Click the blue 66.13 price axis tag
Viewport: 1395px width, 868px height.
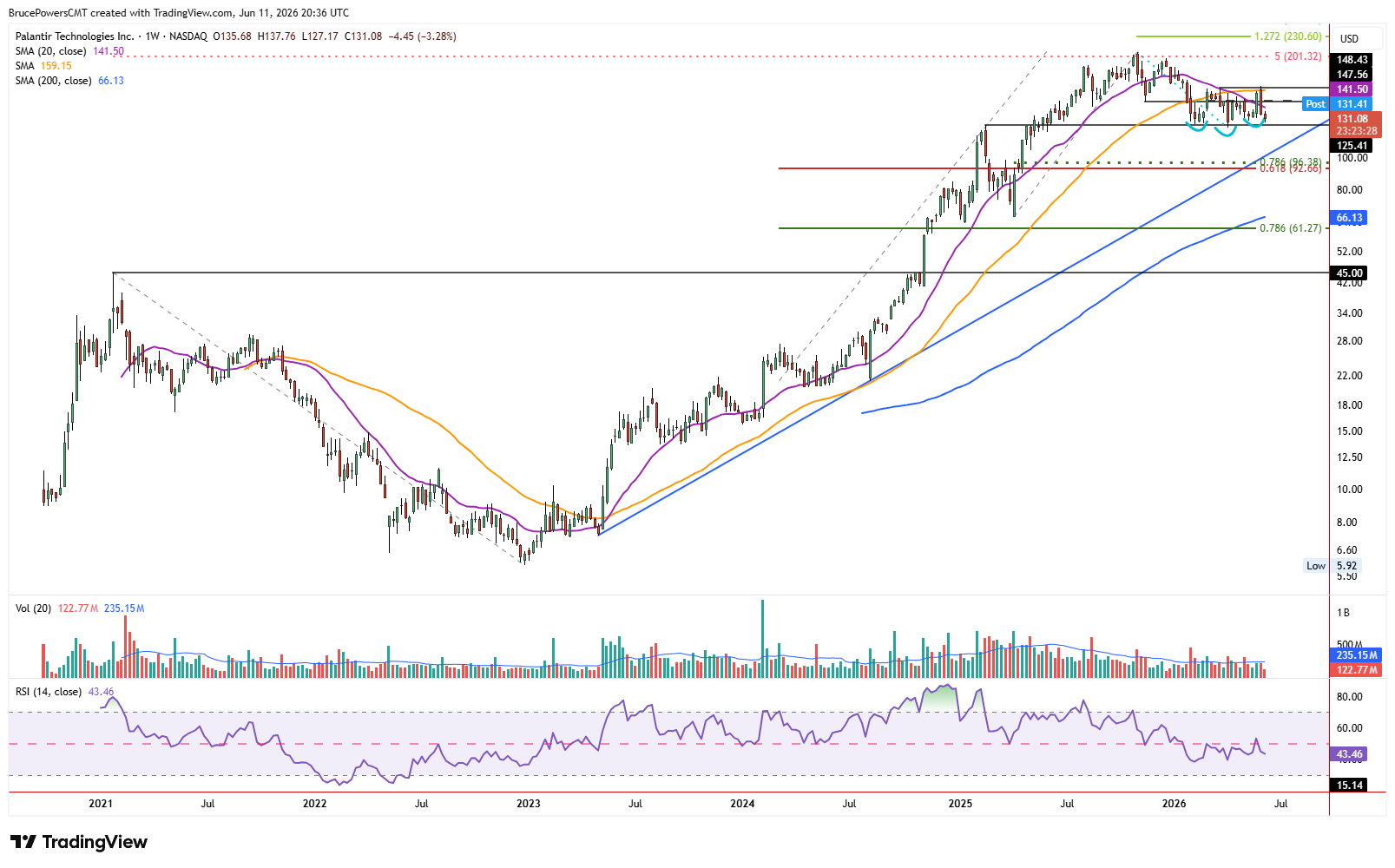click(x=1349, y=218)
